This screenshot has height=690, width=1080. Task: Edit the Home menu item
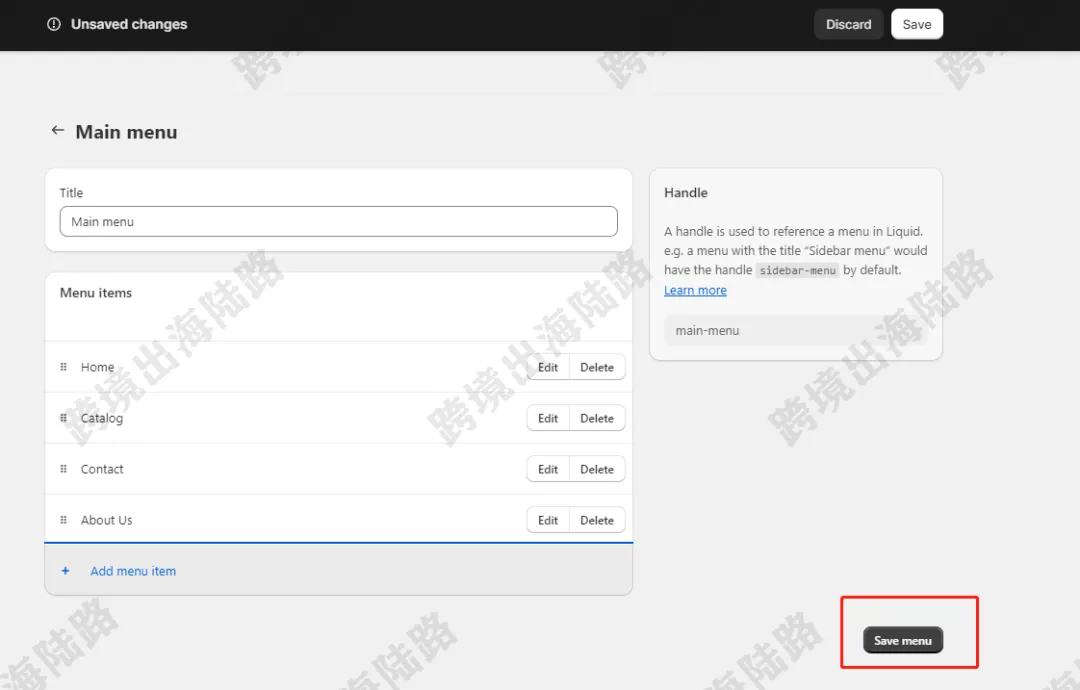(548, 367)
